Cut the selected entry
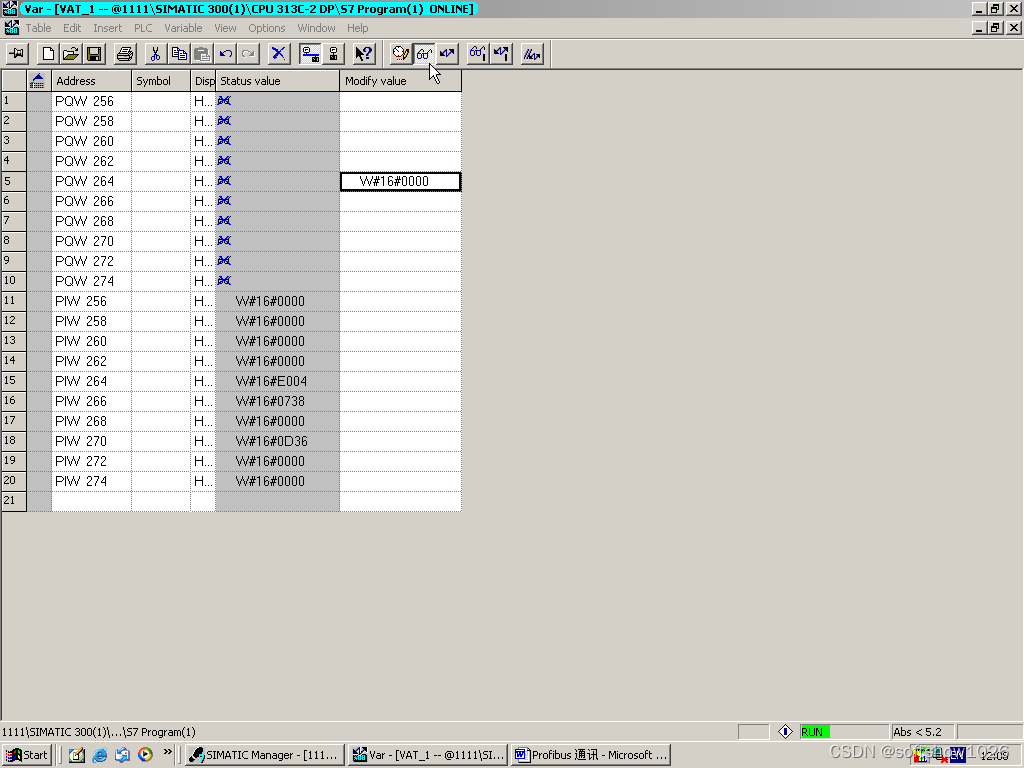Image resolution: width=1024 pixels, height=768 pixels. [155, 54]
